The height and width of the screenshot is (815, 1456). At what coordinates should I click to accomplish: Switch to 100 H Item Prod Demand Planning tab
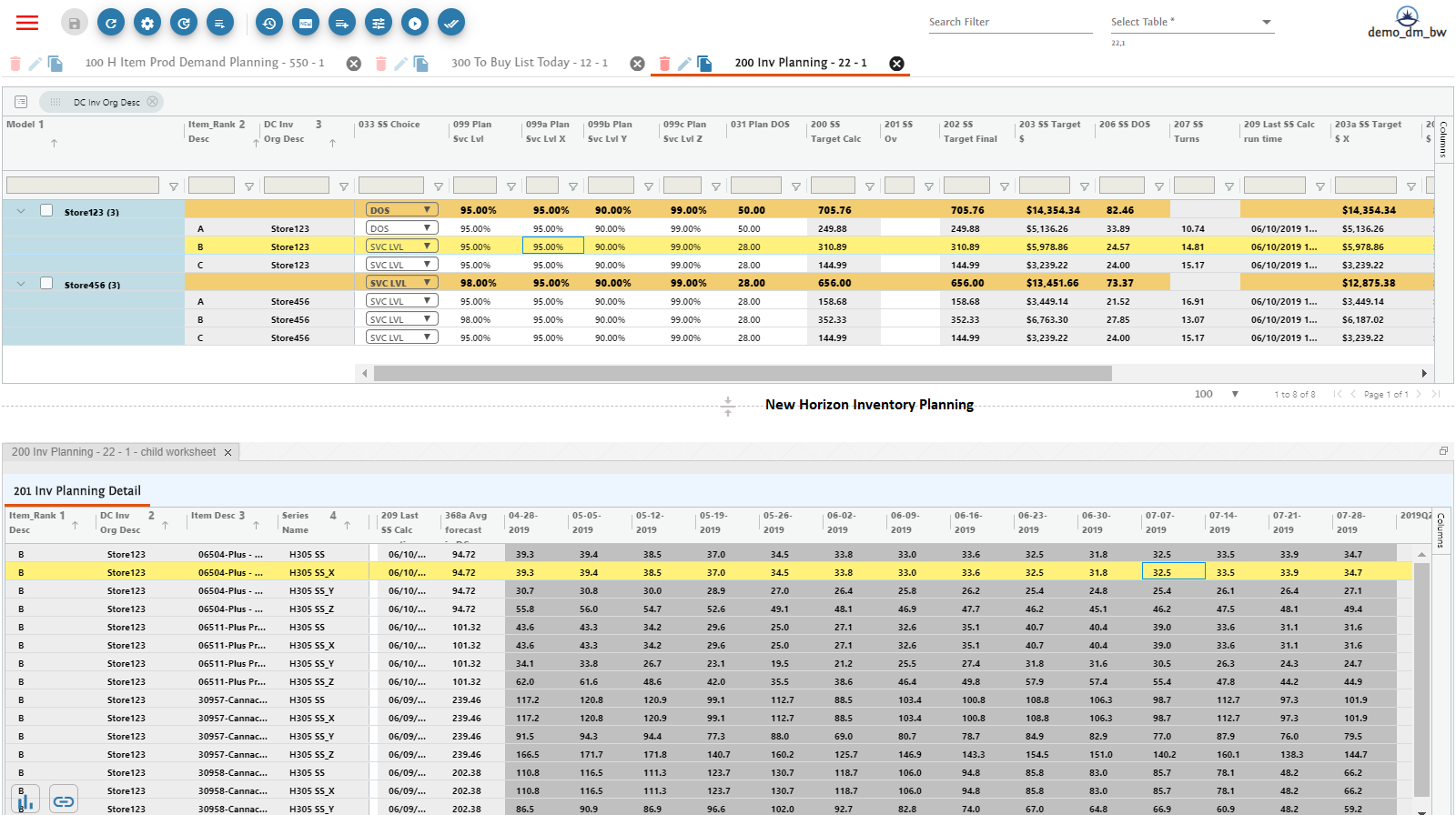(204, 63)
